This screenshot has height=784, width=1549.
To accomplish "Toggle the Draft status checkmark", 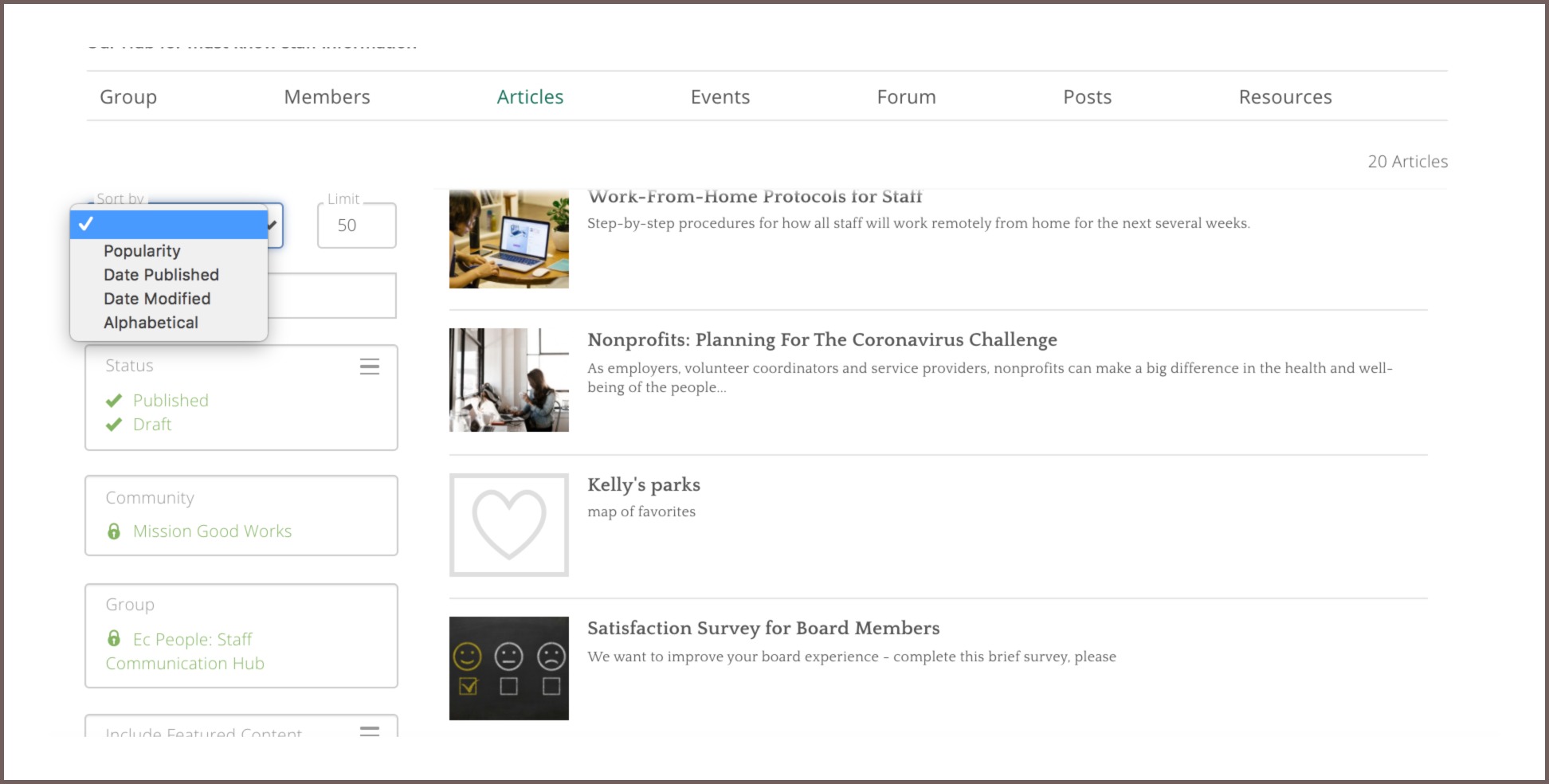I will (x=114, y=424).
